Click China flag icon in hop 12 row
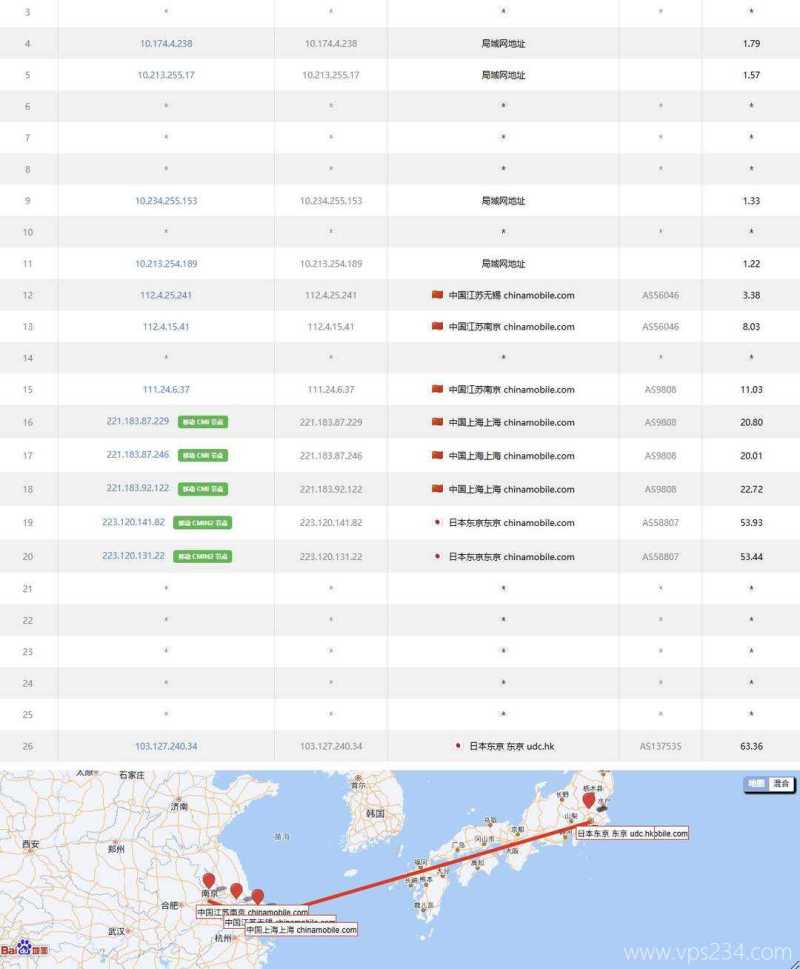800x969 pixels. (437, 295)
